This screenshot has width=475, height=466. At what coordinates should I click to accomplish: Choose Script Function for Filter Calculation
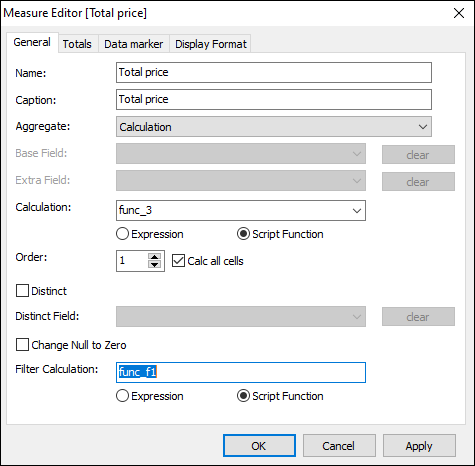pyautogui.click(x=243, y=396)
